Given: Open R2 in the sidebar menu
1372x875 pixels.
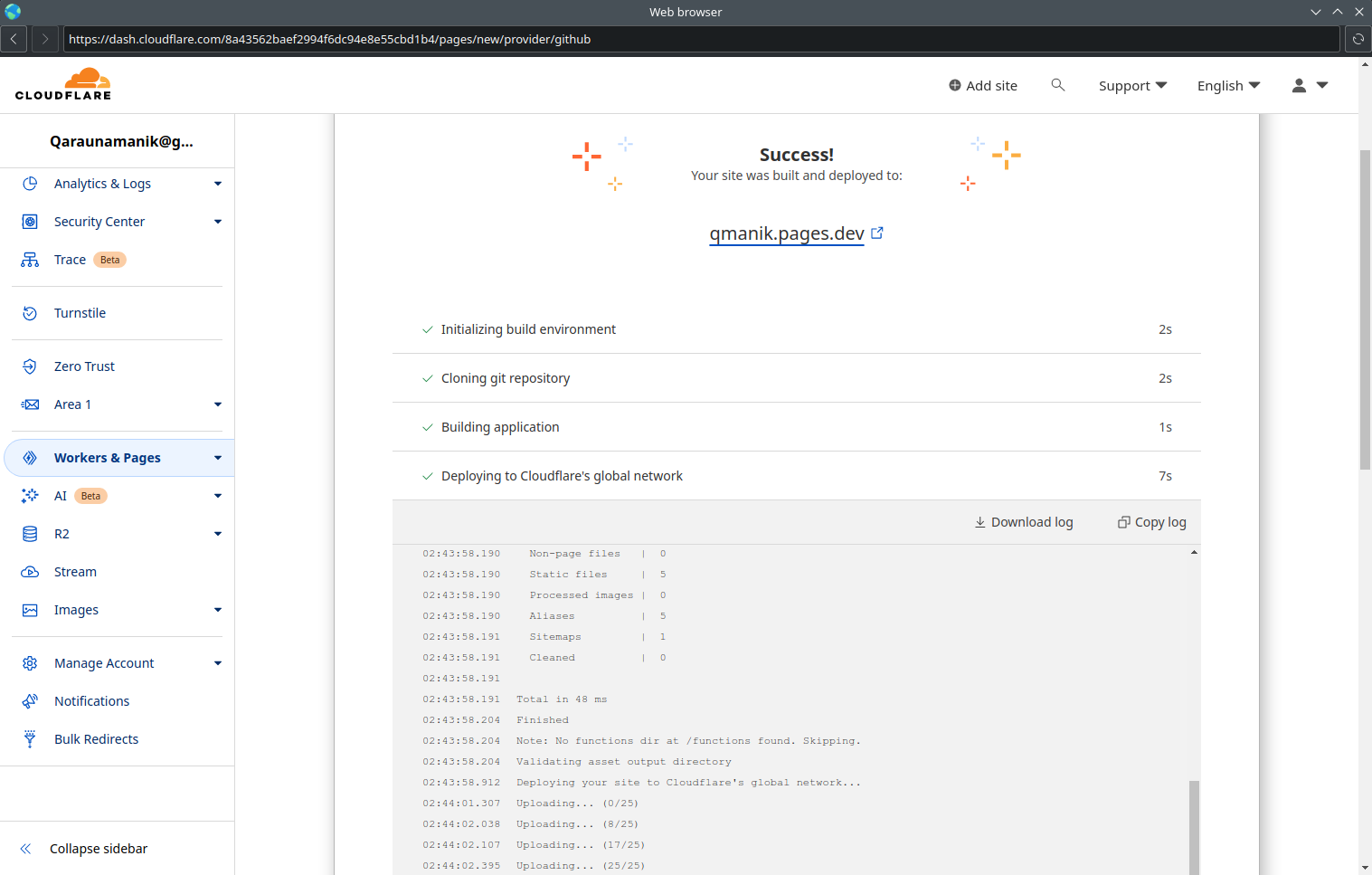Looking at the screenshot, I should coord(62,534).
